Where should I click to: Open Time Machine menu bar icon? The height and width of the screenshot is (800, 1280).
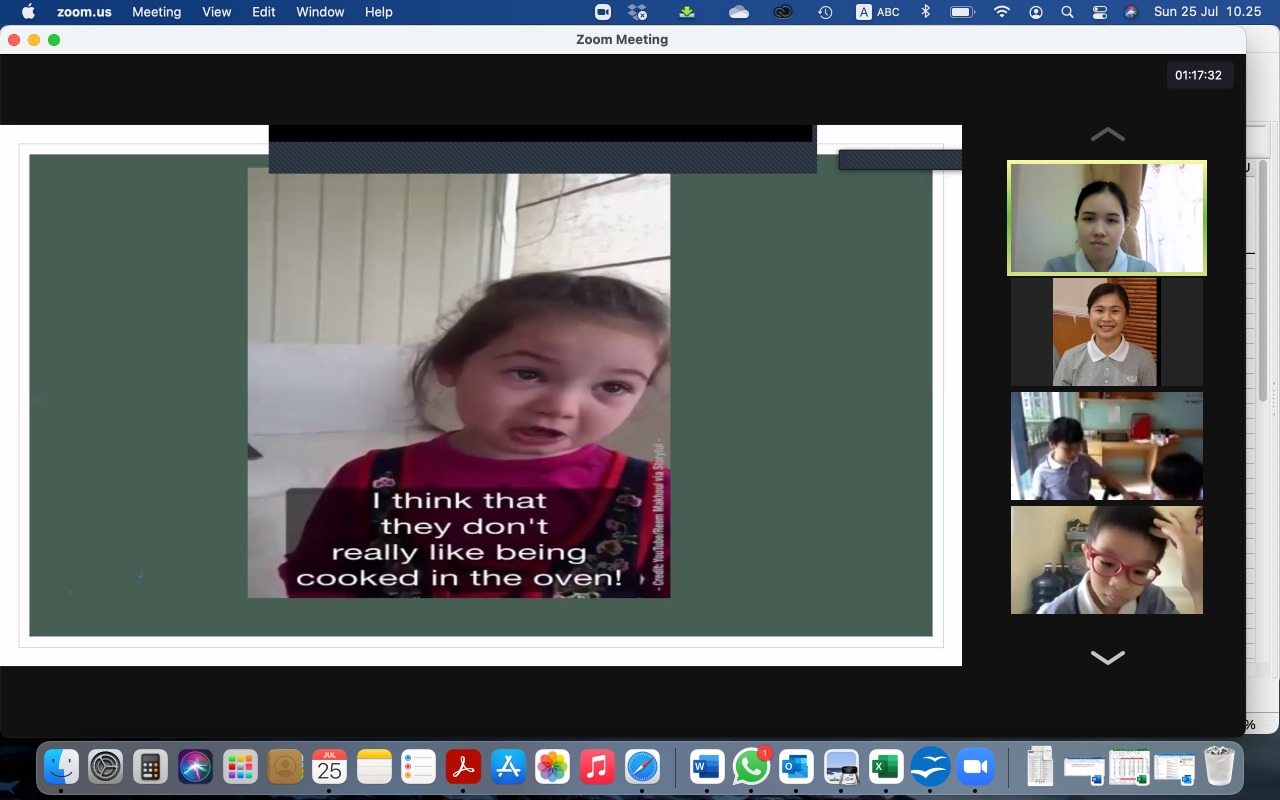[825, 12]
